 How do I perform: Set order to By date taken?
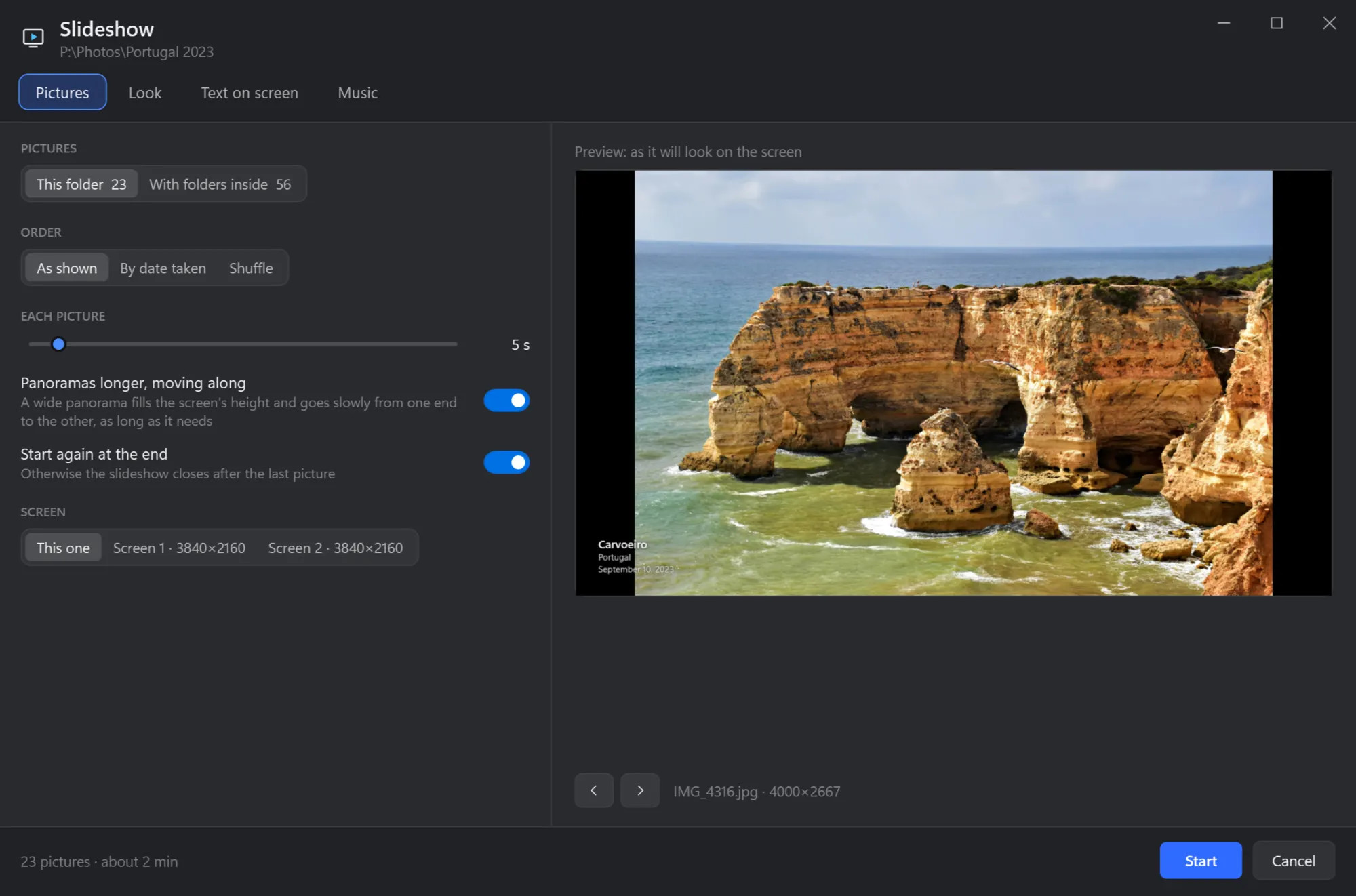pyautogui.click(x=163, y=268)
